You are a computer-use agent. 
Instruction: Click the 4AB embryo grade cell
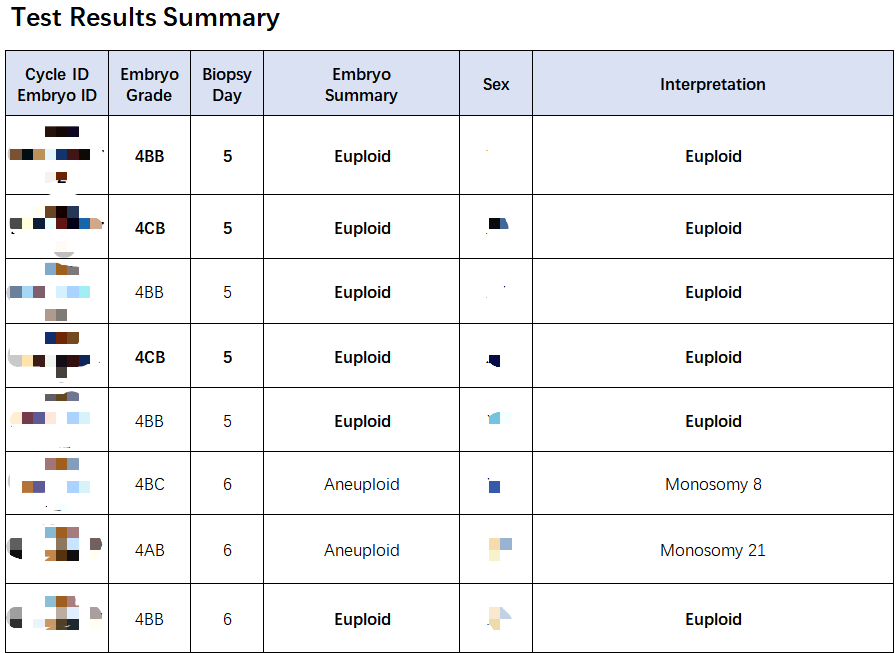coord(149,551)
